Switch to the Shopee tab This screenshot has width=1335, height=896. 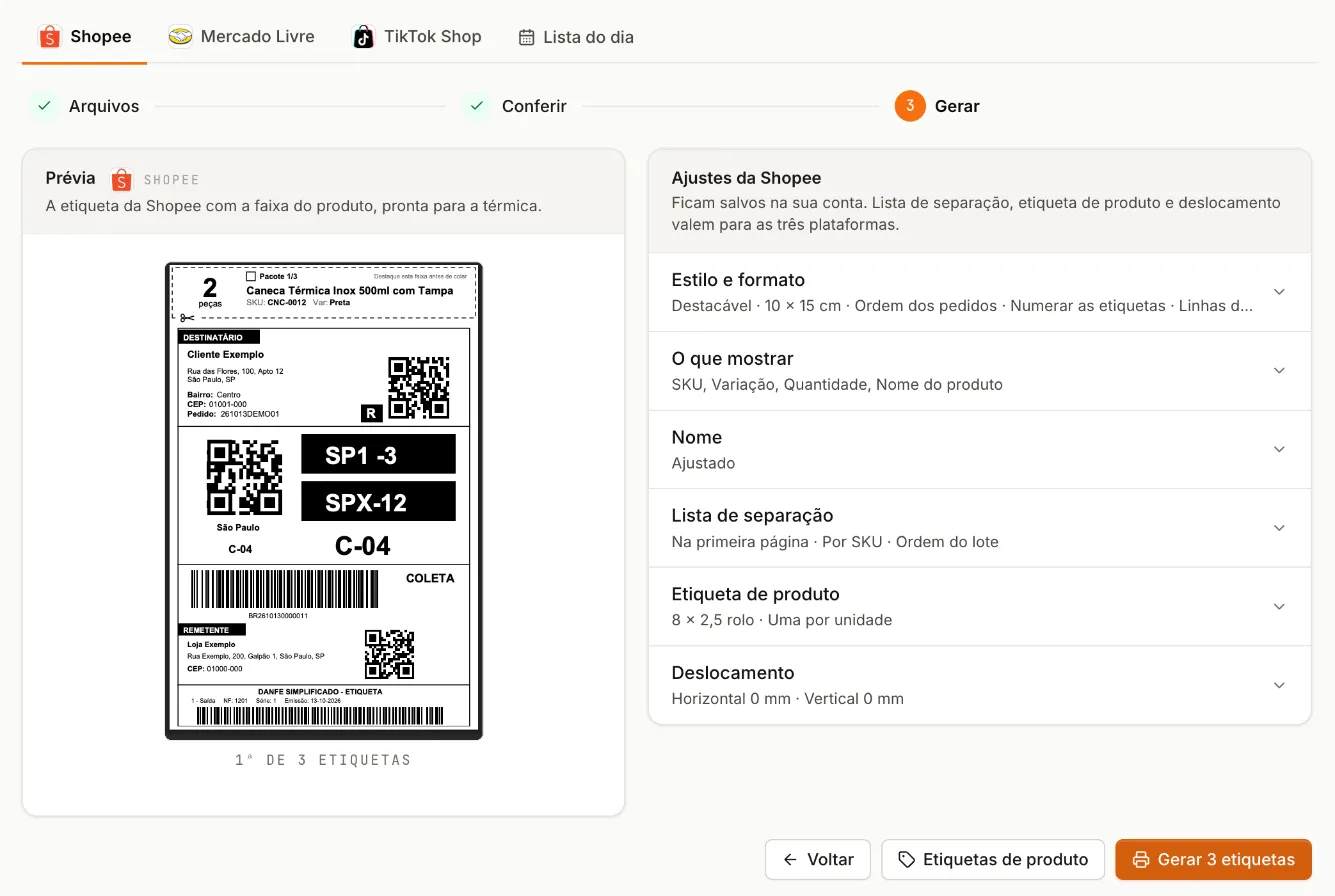pos(85,37)
